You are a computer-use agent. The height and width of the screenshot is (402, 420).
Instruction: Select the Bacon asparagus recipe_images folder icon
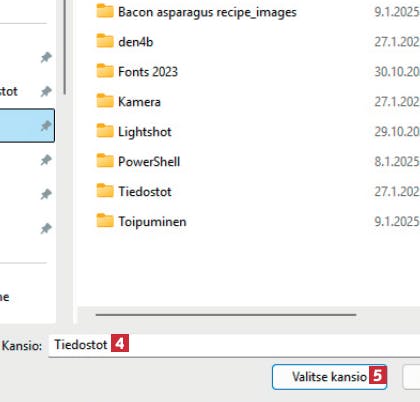105,11
